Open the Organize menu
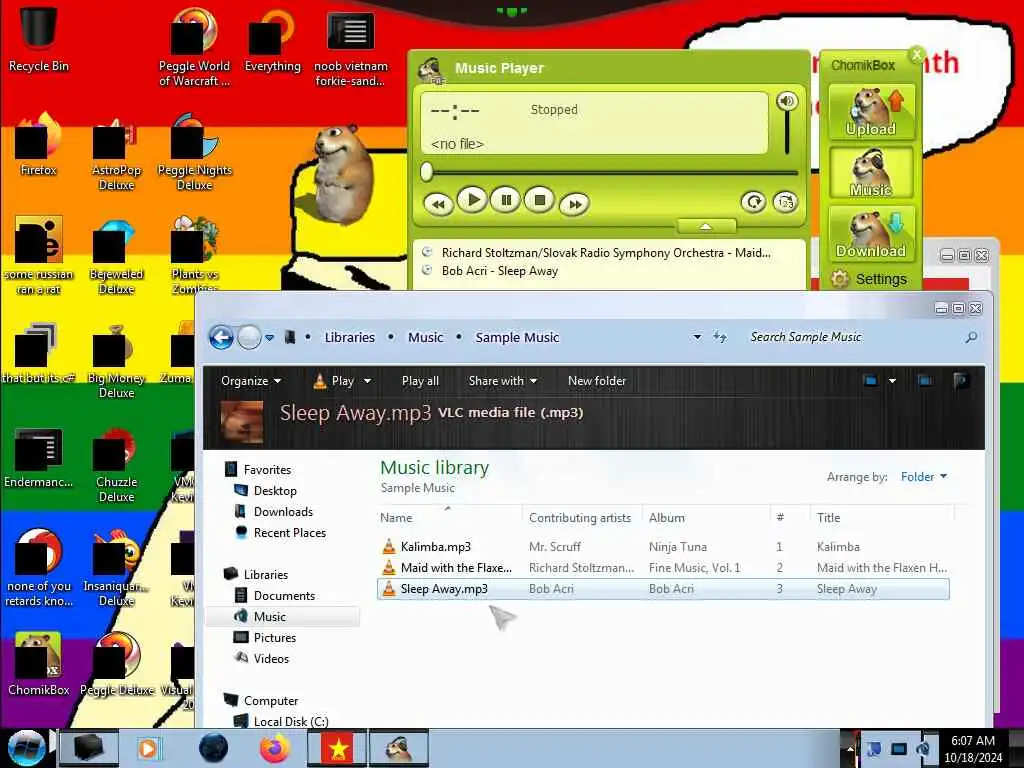Image resolution: width=1024 pixels, height=768 pixels. pos(251,381)
